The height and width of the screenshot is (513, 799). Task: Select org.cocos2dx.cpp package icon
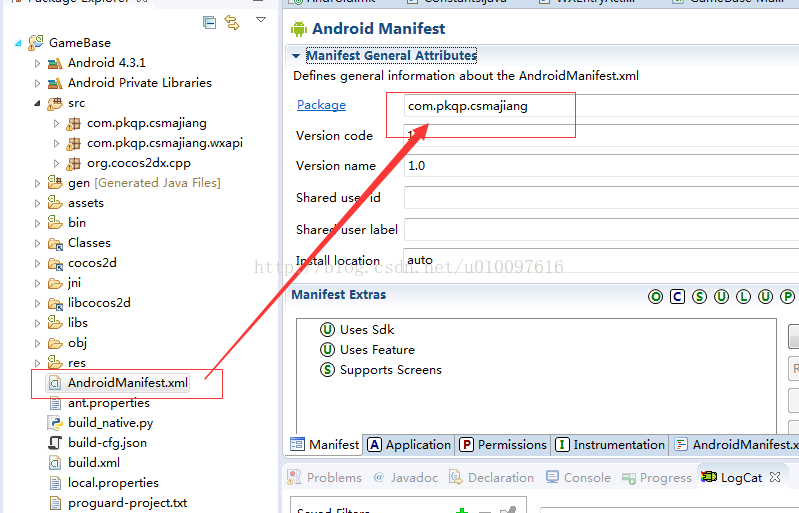coord(74,164)
